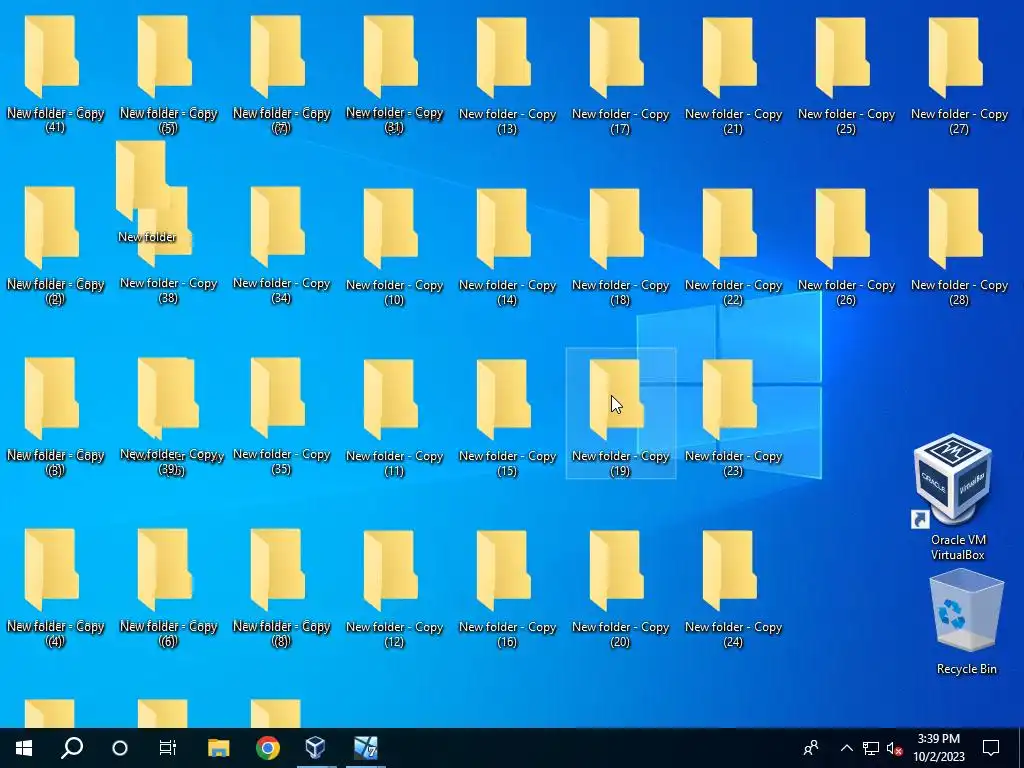This screenshot has width=1024, height=768.
Task: Switch to VirtualBox cube in taskbar
Action: 315,747
